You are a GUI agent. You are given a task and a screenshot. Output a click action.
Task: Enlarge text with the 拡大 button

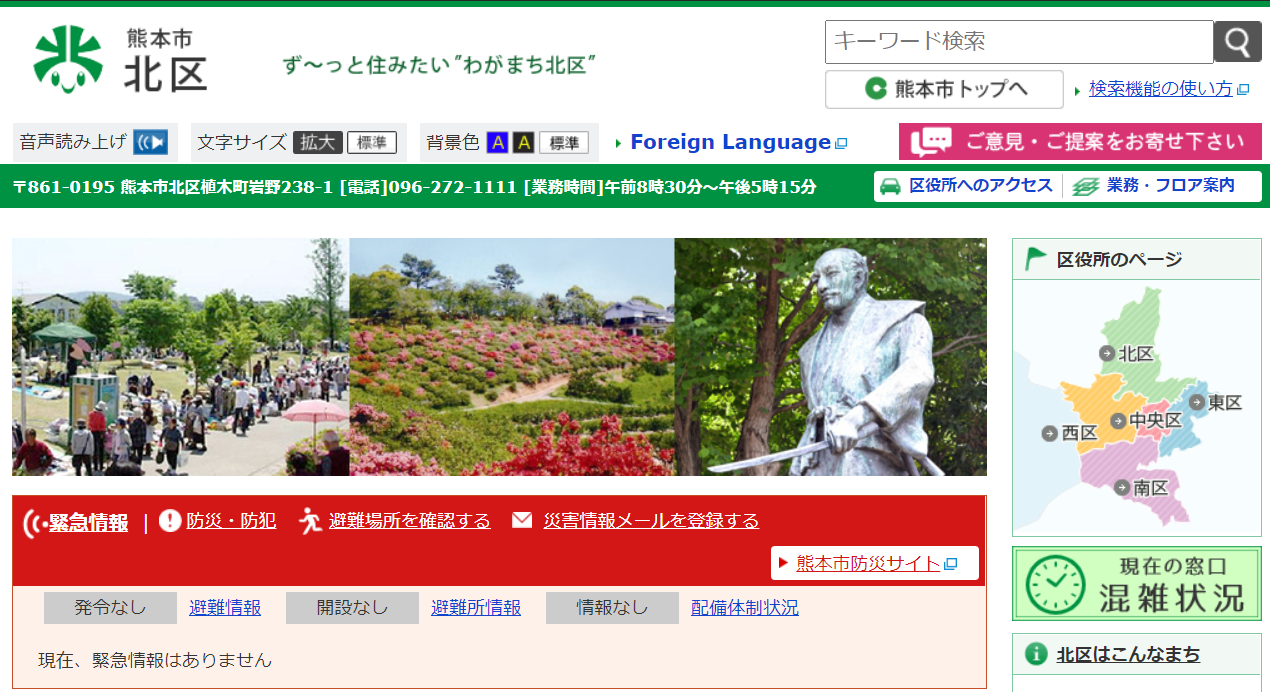(x=318, y=143)
